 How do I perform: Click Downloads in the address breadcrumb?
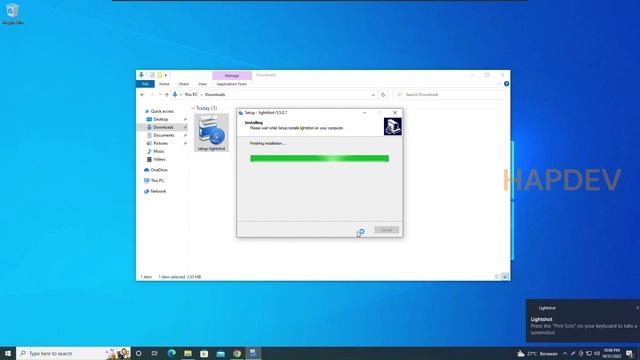(215, 95)
